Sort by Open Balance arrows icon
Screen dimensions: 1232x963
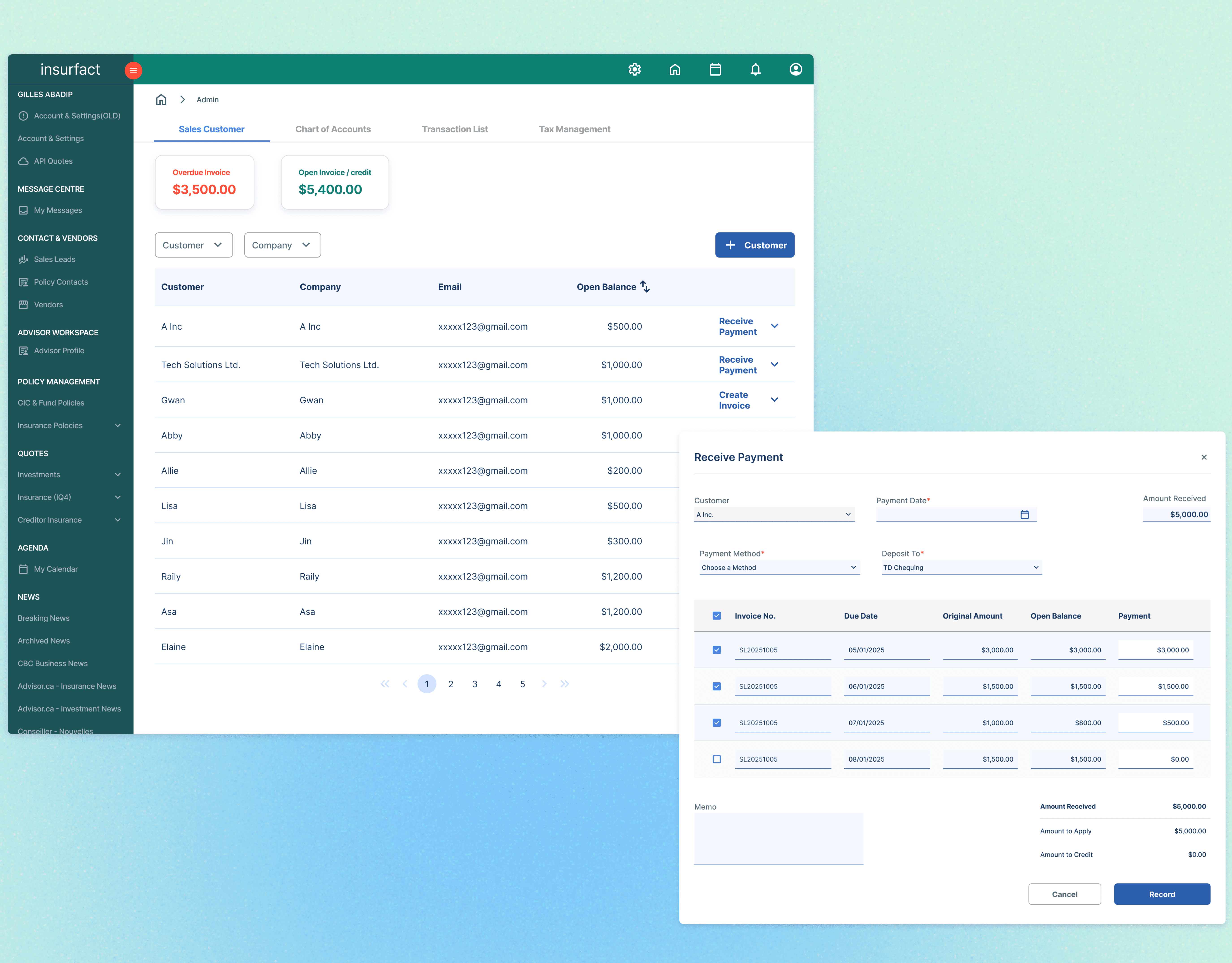click(645, 287)
